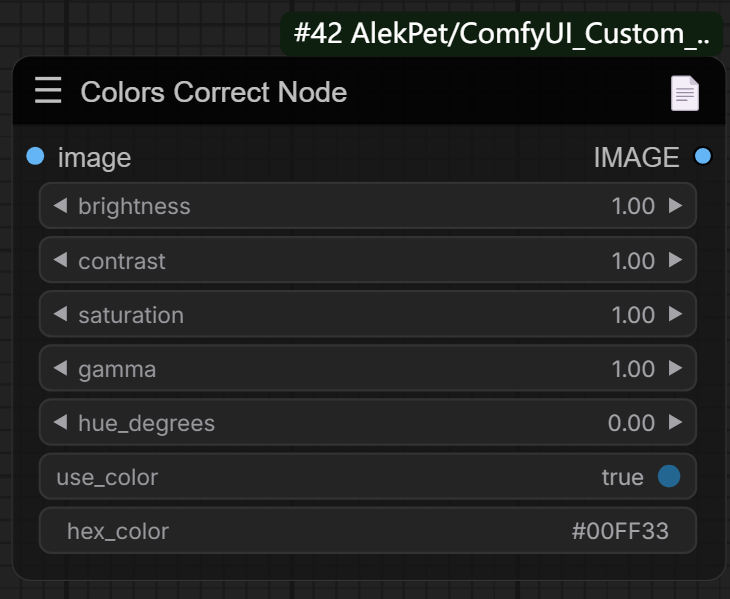The width and height of the screenshot is (730, 599).
Task: Increase hue_degrees with the right arrow
Action: (x=676, y=422)
